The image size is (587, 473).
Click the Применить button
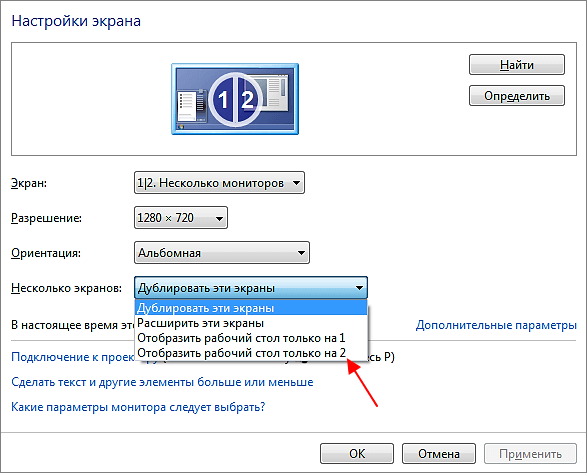point(530,454)
